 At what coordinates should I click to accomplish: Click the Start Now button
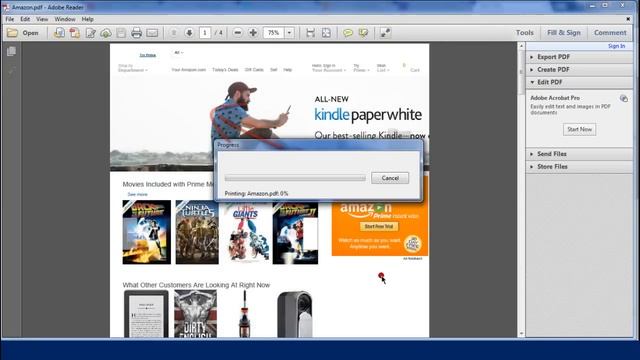click(x=579, y=129)
